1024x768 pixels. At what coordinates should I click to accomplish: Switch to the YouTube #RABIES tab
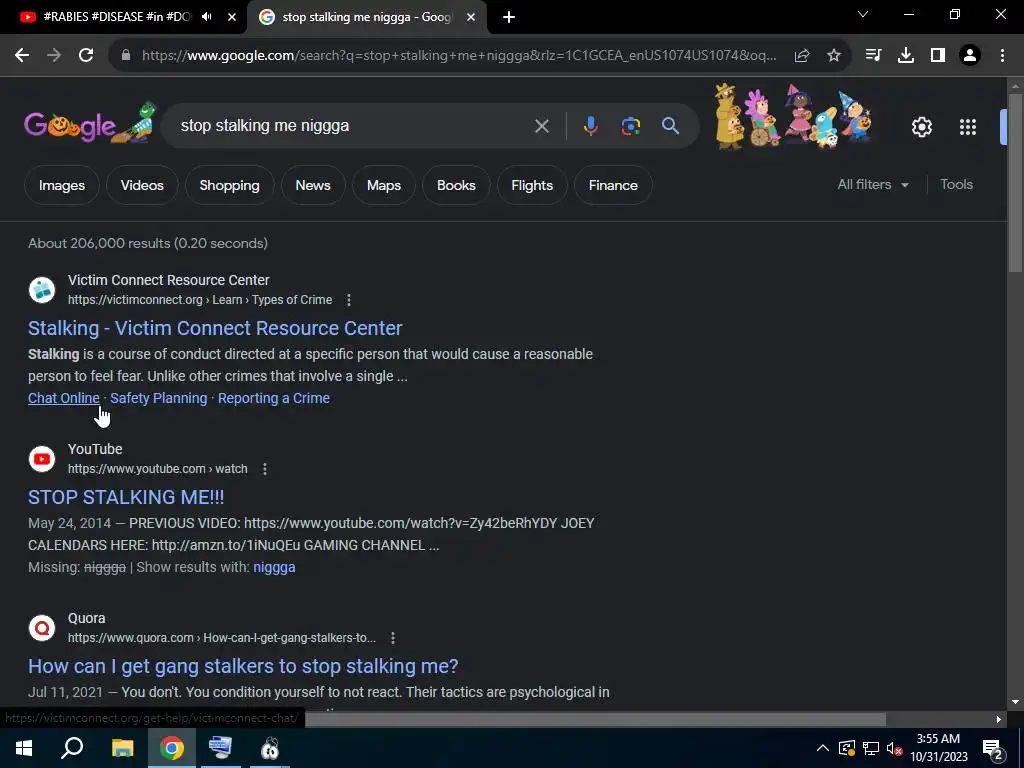tap(116, 17)
